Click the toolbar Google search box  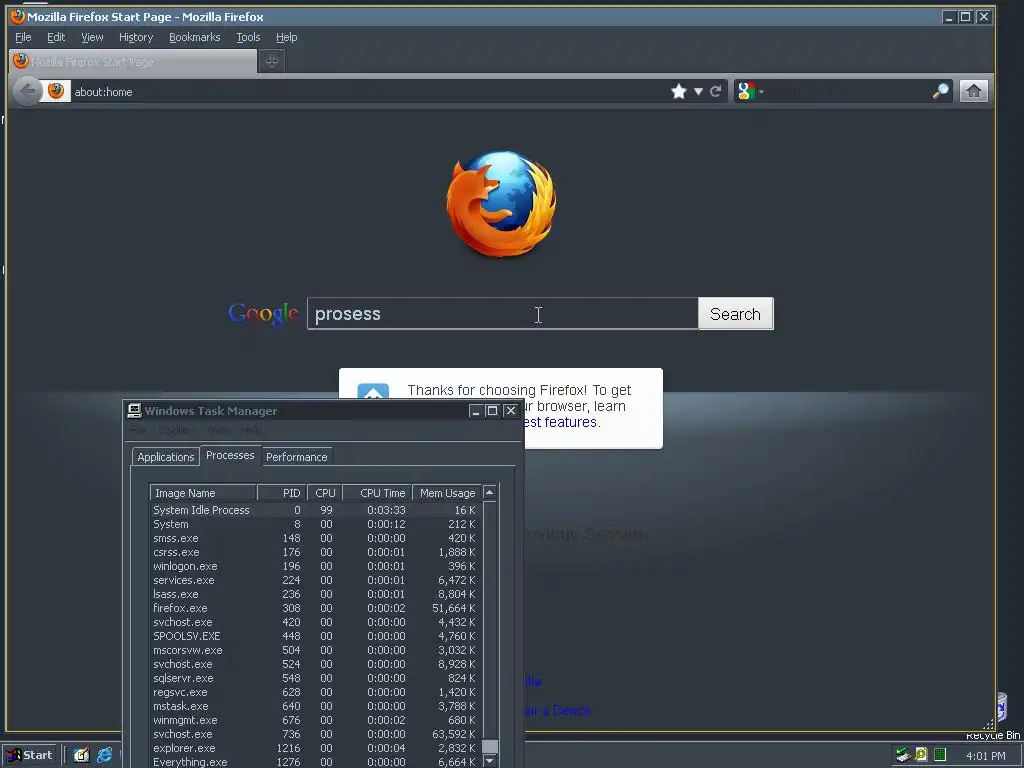pos(849,91)
